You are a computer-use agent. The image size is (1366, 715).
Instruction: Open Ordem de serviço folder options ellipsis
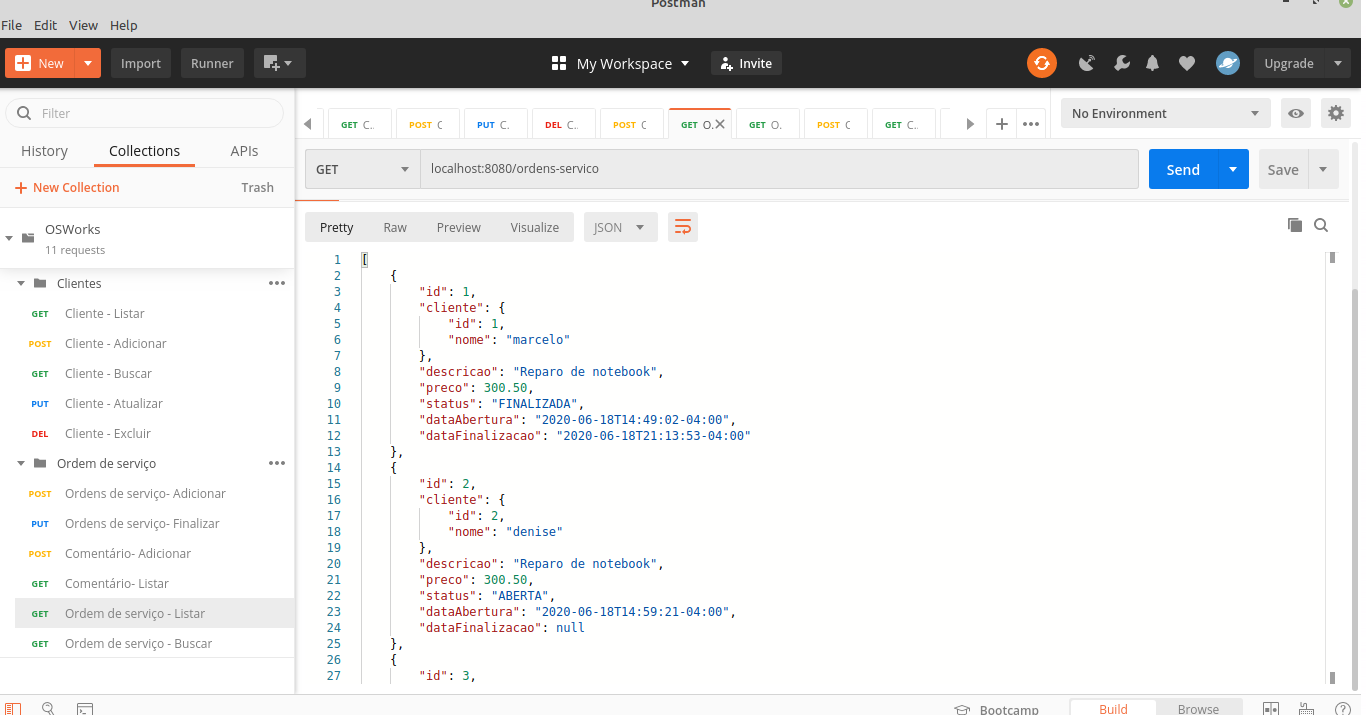pos(277,463)
